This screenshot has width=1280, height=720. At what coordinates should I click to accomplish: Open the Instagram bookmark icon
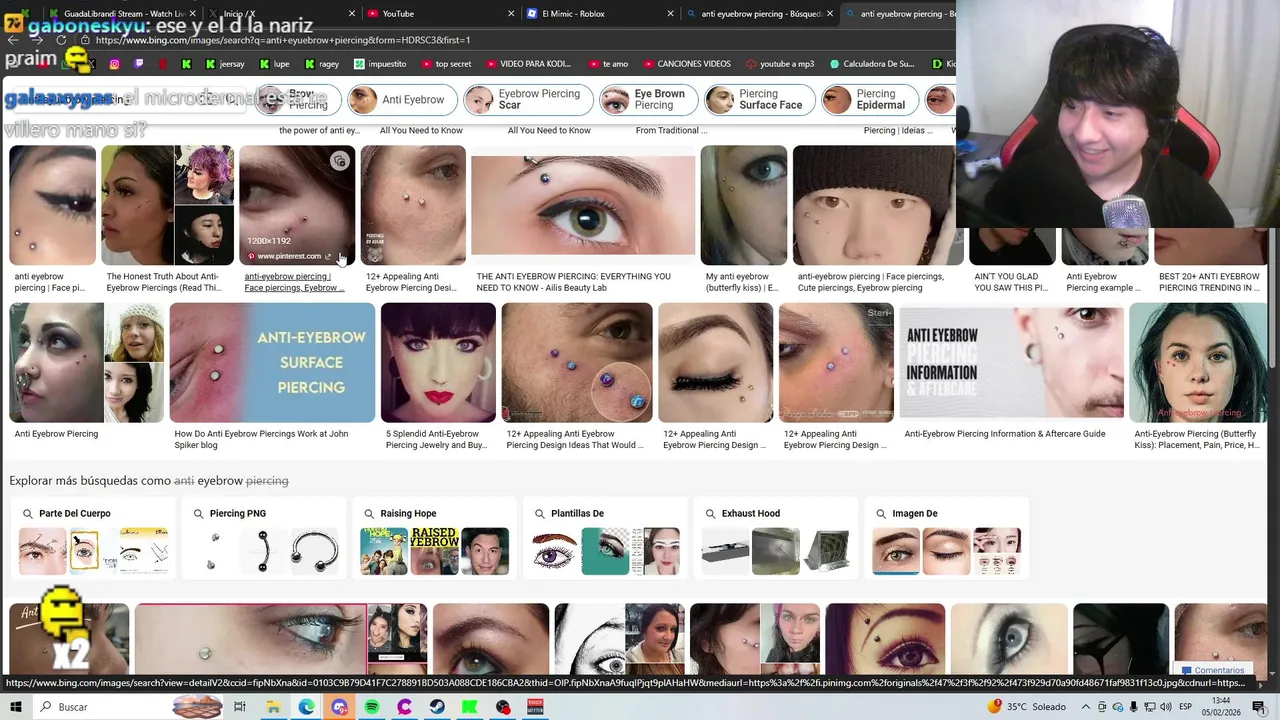click(x=115, y=64)
